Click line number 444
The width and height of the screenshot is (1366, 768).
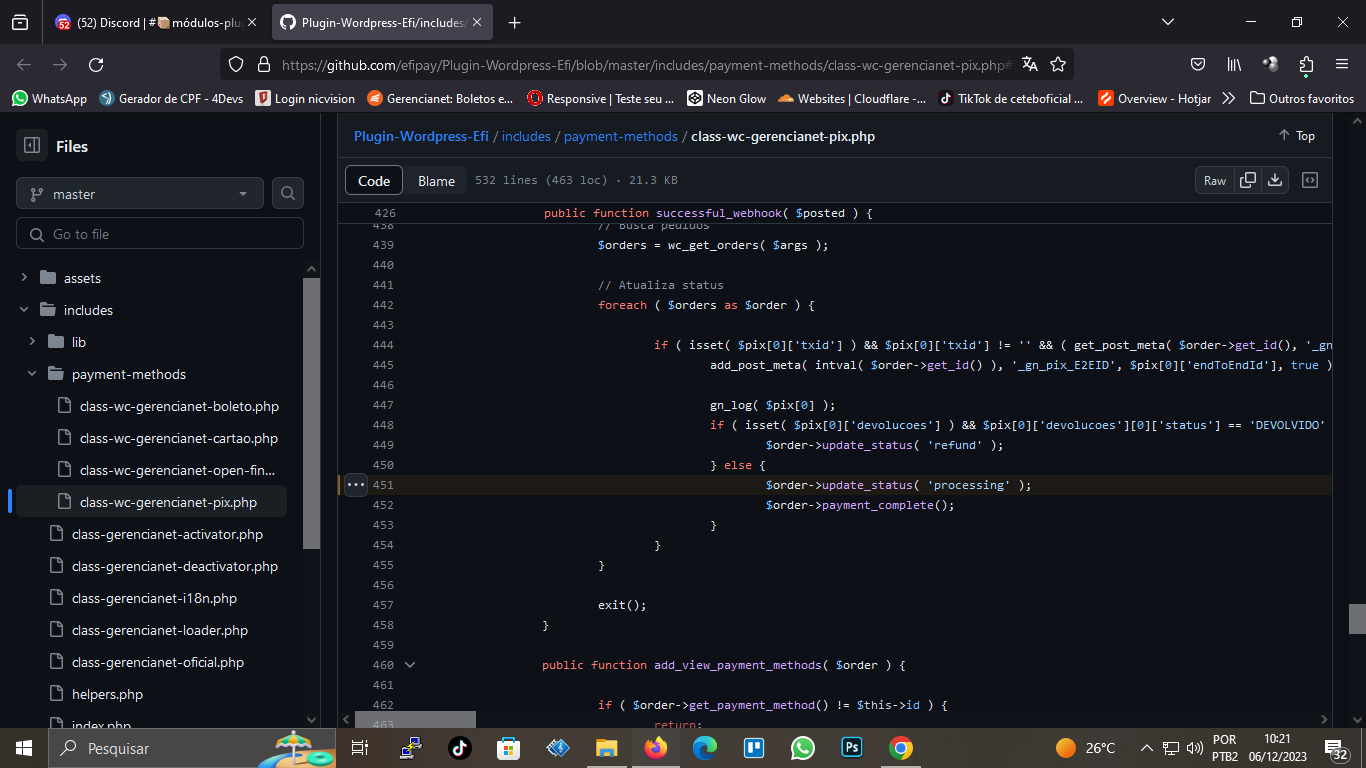(383, 345)
